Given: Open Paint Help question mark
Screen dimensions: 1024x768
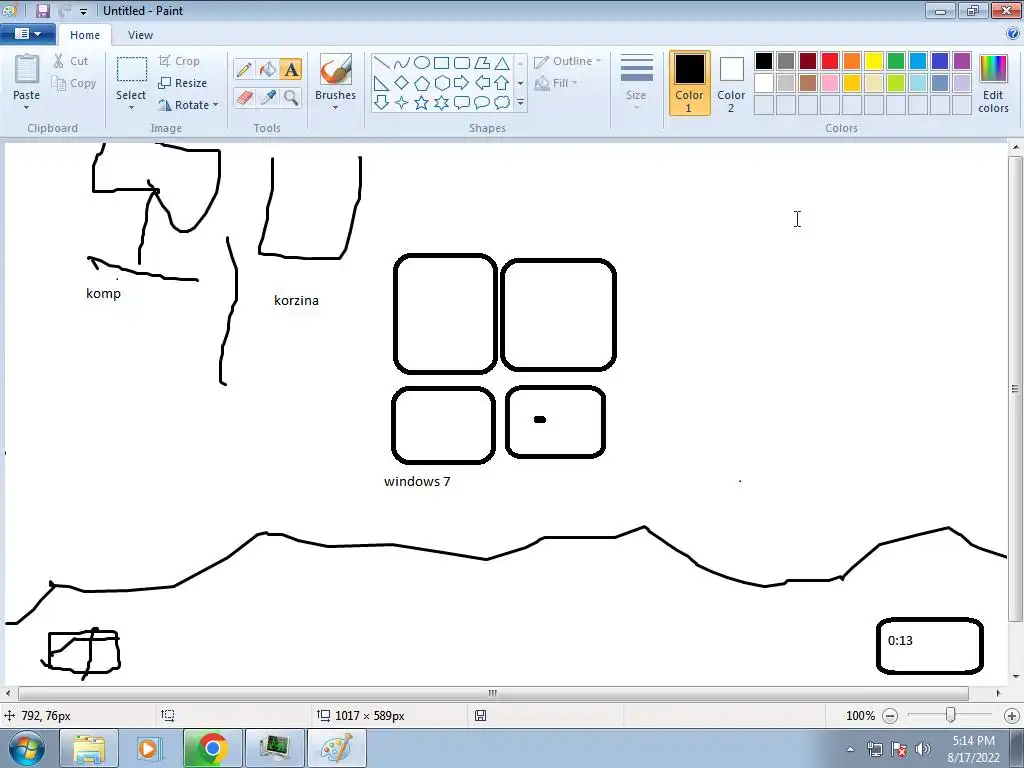Looking at the screenshot, I should [x=1013, y=34].
